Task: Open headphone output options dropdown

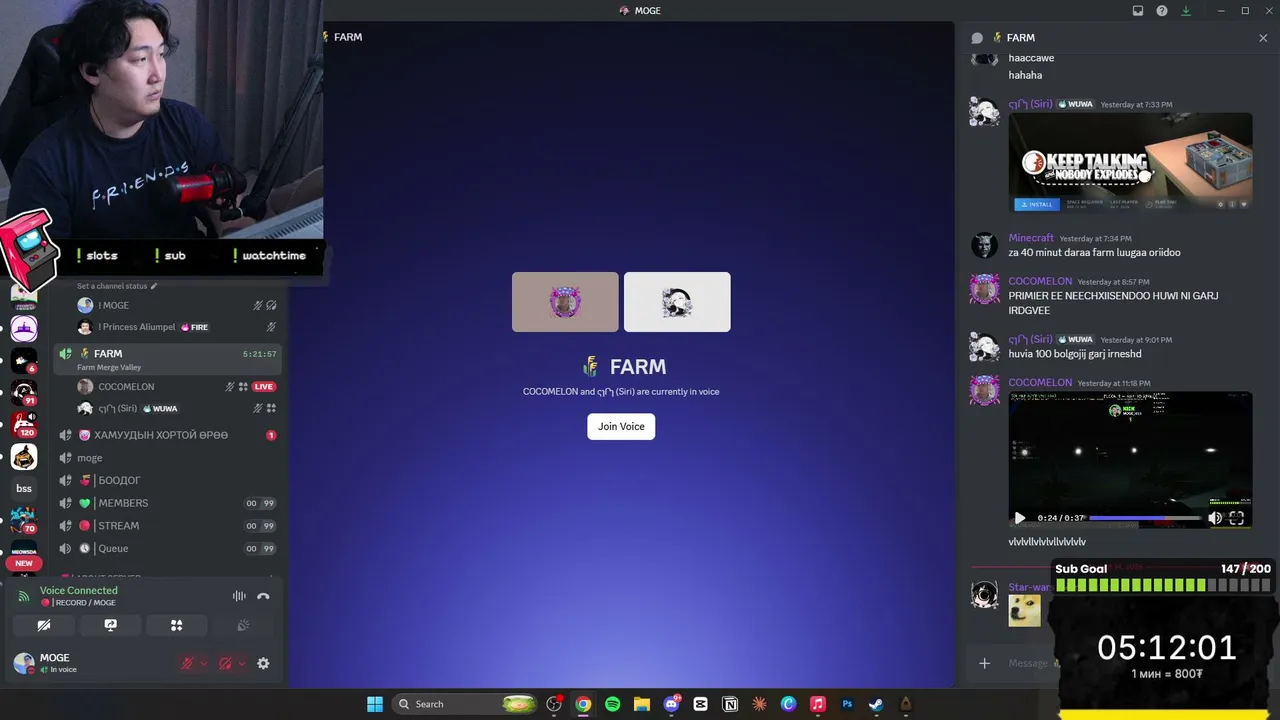Action: 242,663
